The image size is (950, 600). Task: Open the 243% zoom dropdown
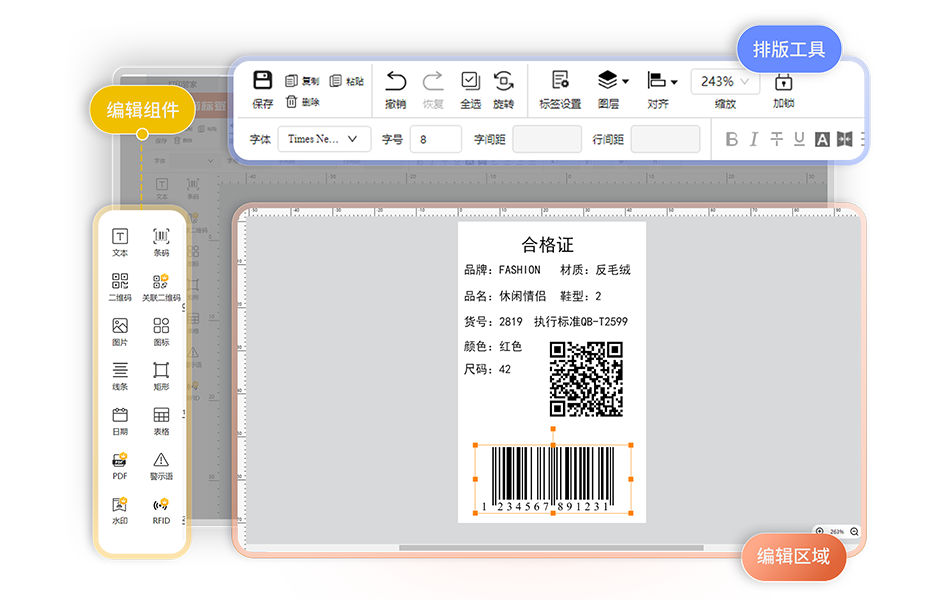(x=725, y=81)
